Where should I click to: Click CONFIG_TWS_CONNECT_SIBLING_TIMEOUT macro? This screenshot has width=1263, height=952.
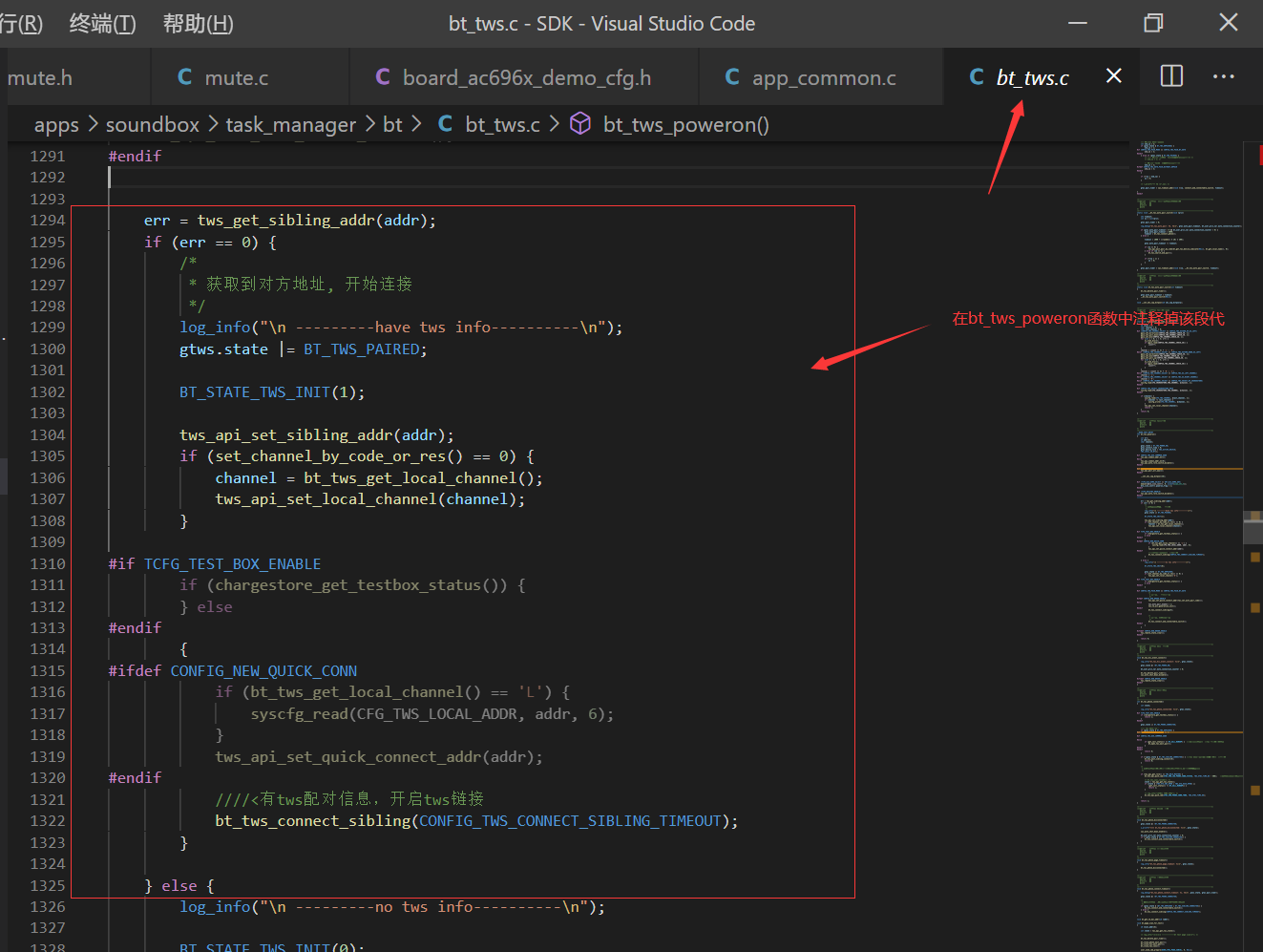[570, 821]
